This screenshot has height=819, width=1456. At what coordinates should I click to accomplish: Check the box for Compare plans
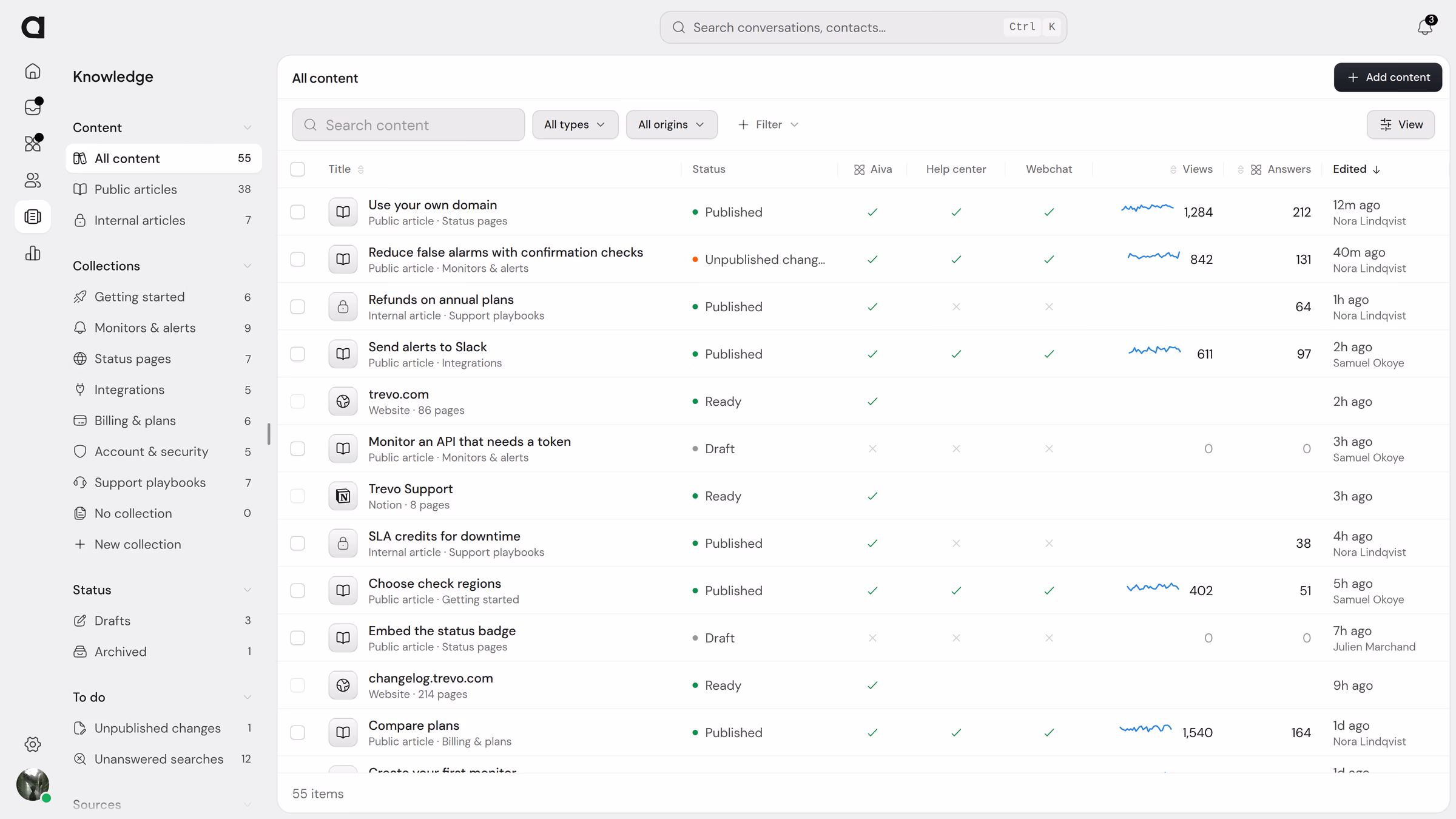[297, 732]
